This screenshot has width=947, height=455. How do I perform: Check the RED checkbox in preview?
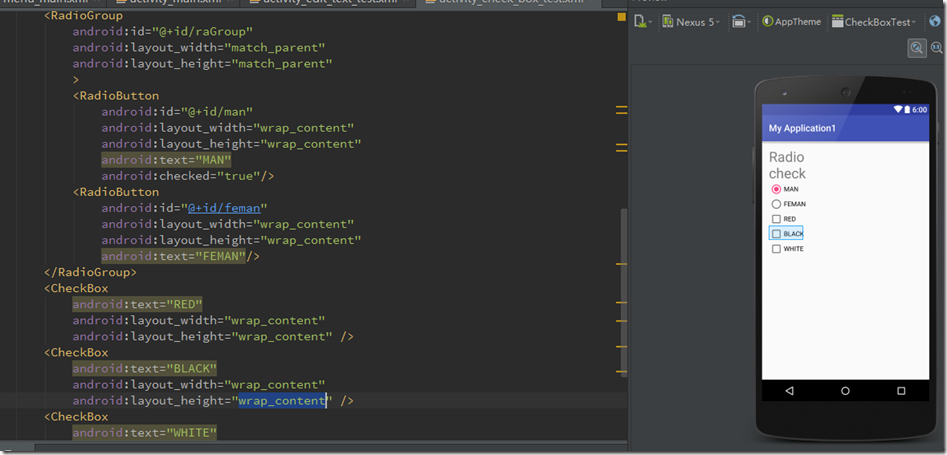tap(776, 219)
